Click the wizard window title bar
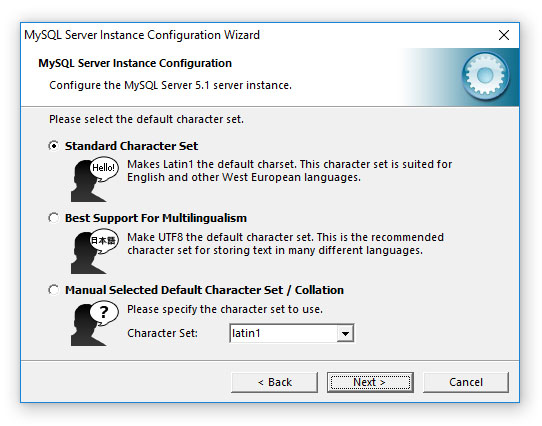The height and width of the screenshot is (426, 542). click(x=256, y=35)
